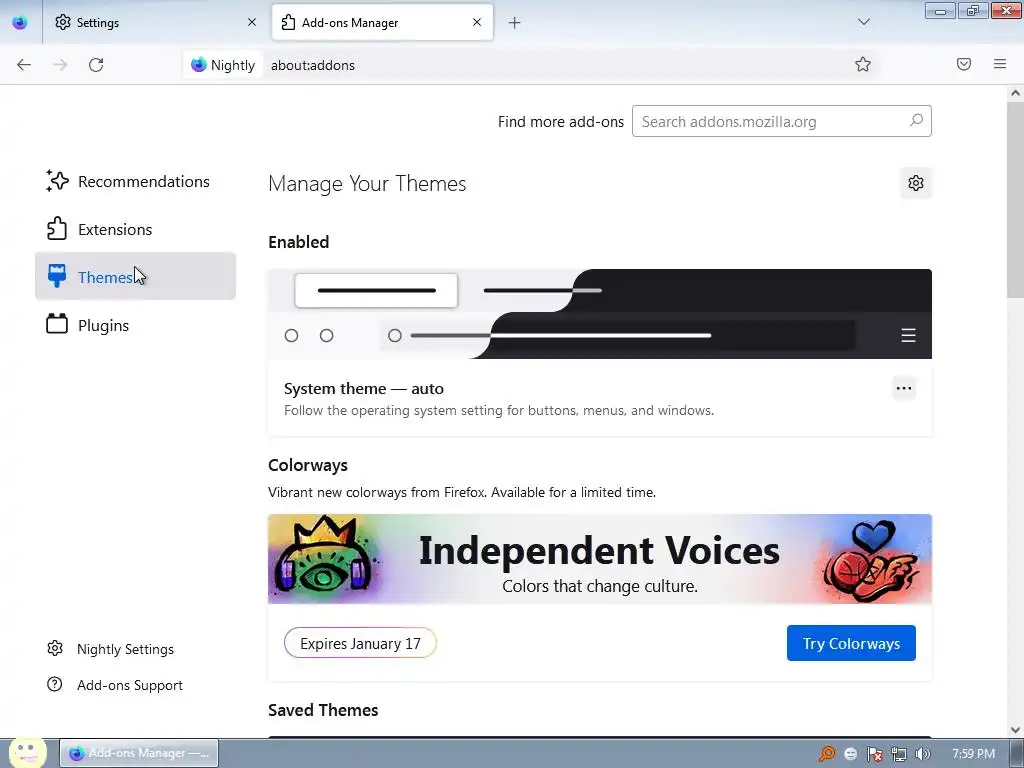Click the scroll down arrow
1024x768 pixels.
1015,730
